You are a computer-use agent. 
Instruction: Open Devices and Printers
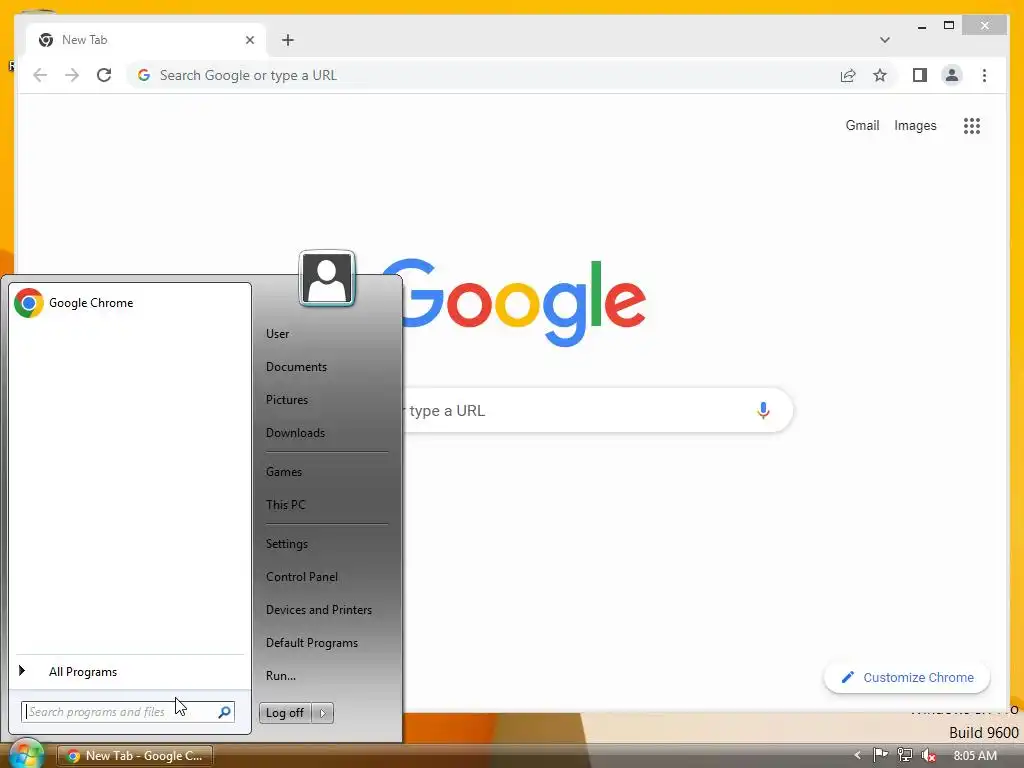(319, 609)
